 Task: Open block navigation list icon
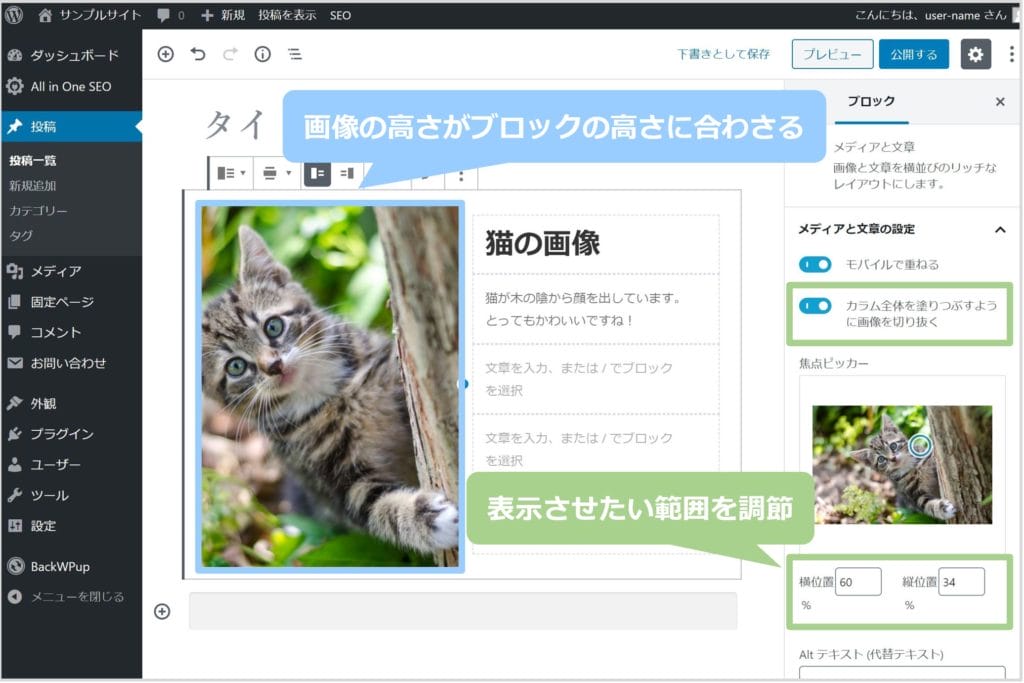[x=295, y=55]
